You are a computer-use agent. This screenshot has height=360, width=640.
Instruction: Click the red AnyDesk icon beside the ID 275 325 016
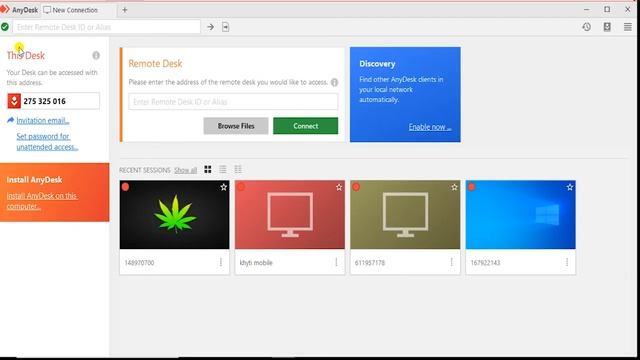(x=14, y=101)
